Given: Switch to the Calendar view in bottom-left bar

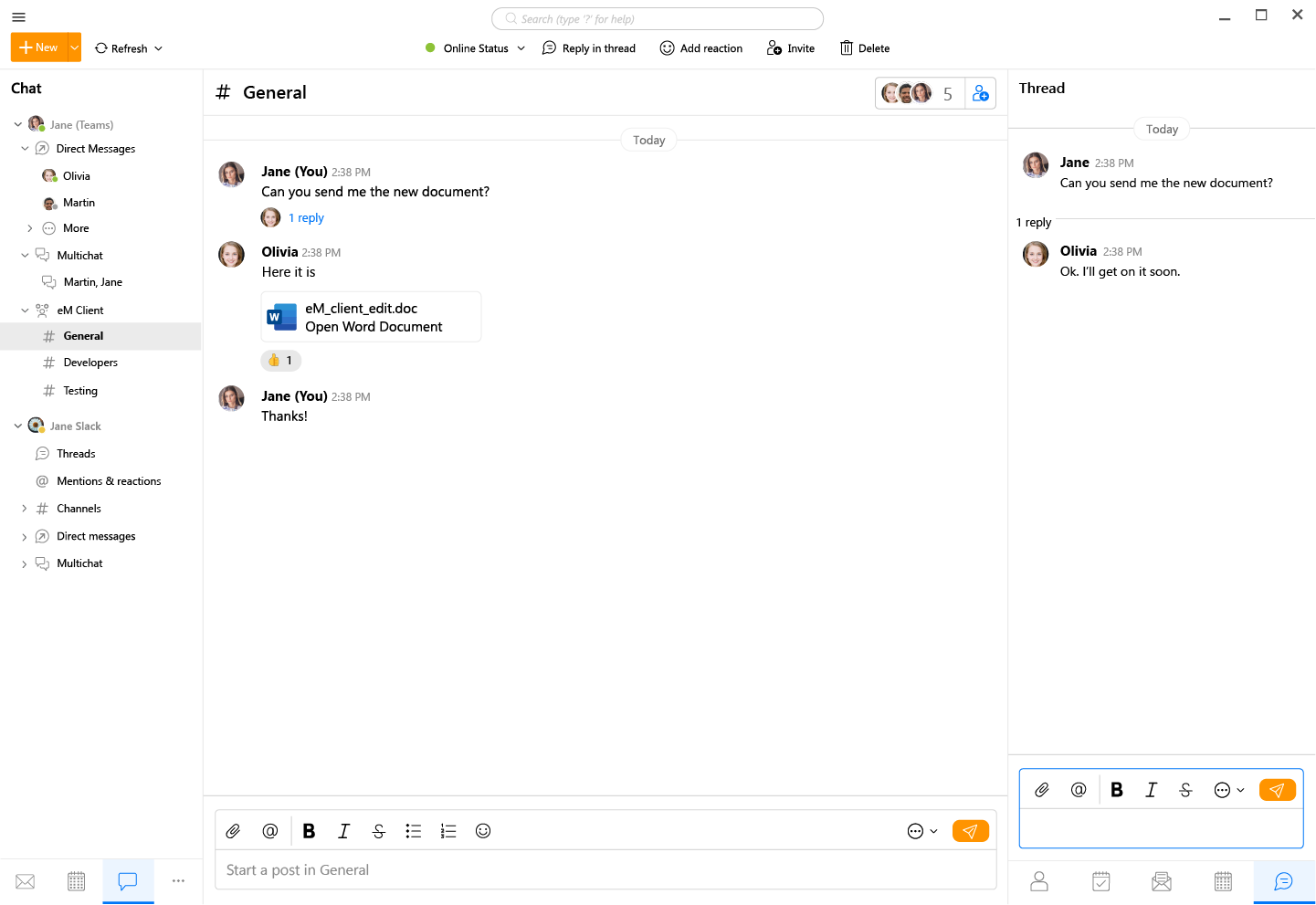Looking at the screenshot, I should (x=77, y=881).
